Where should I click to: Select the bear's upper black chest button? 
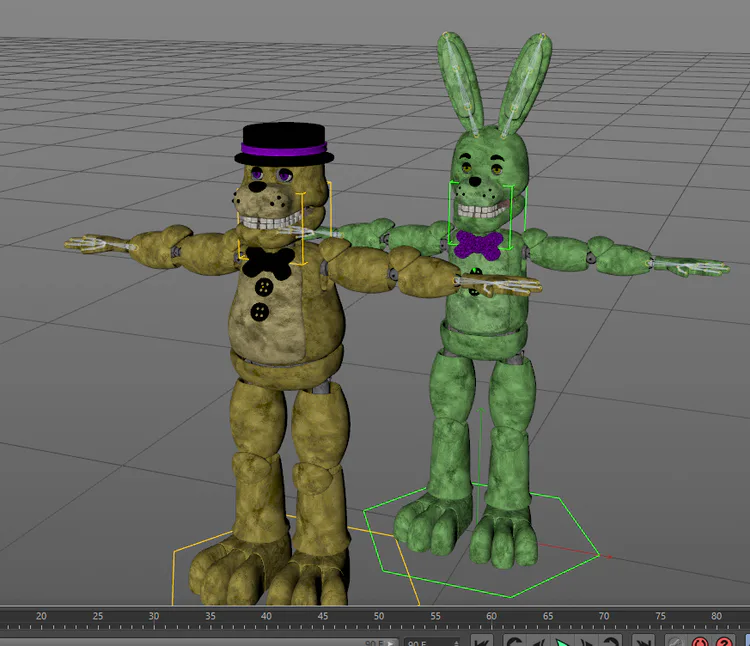[264, 287]
